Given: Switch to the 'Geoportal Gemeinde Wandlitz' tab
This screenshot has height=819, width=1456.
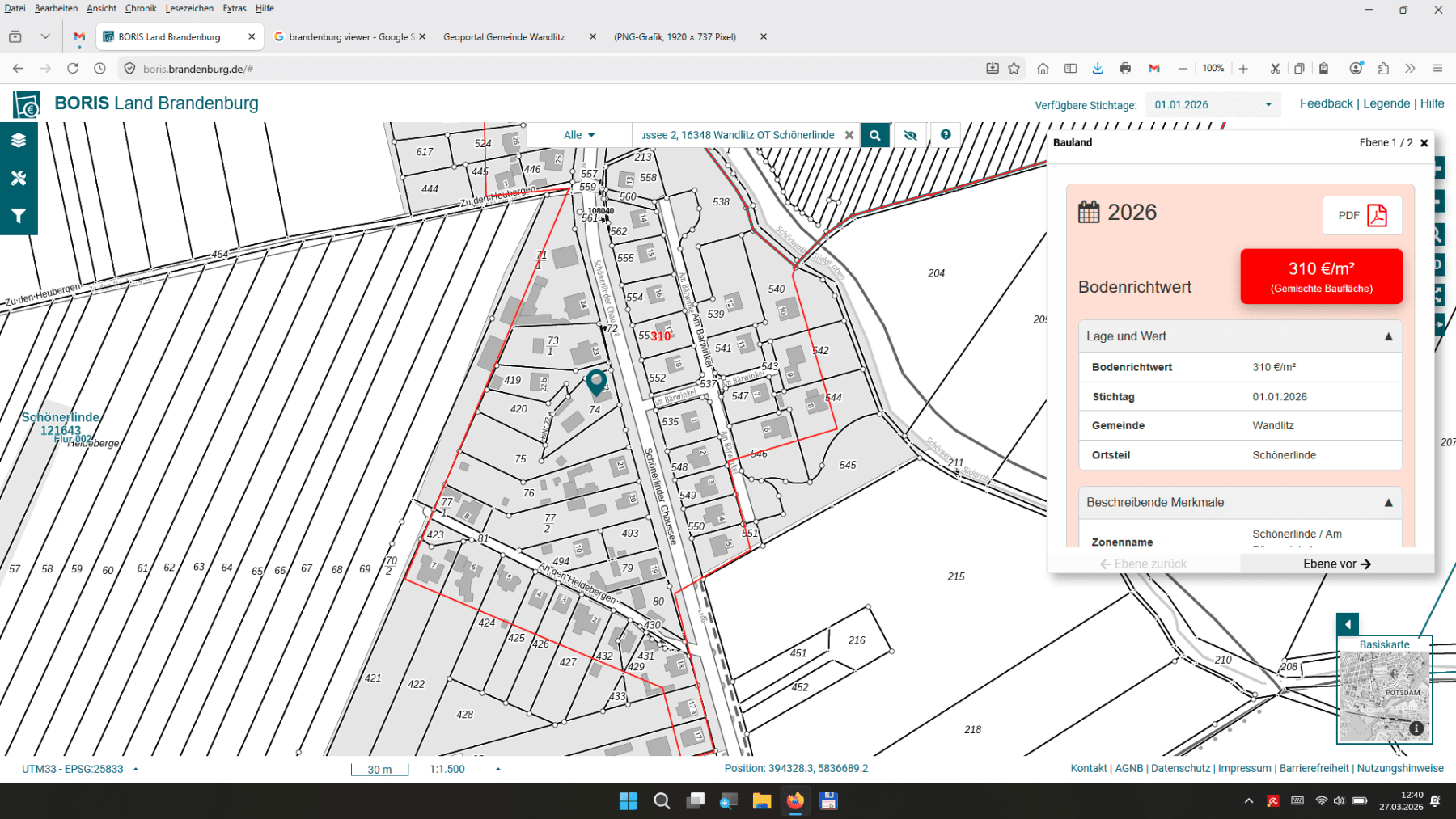Looking at the screenshot, I should tap(504, 36).
